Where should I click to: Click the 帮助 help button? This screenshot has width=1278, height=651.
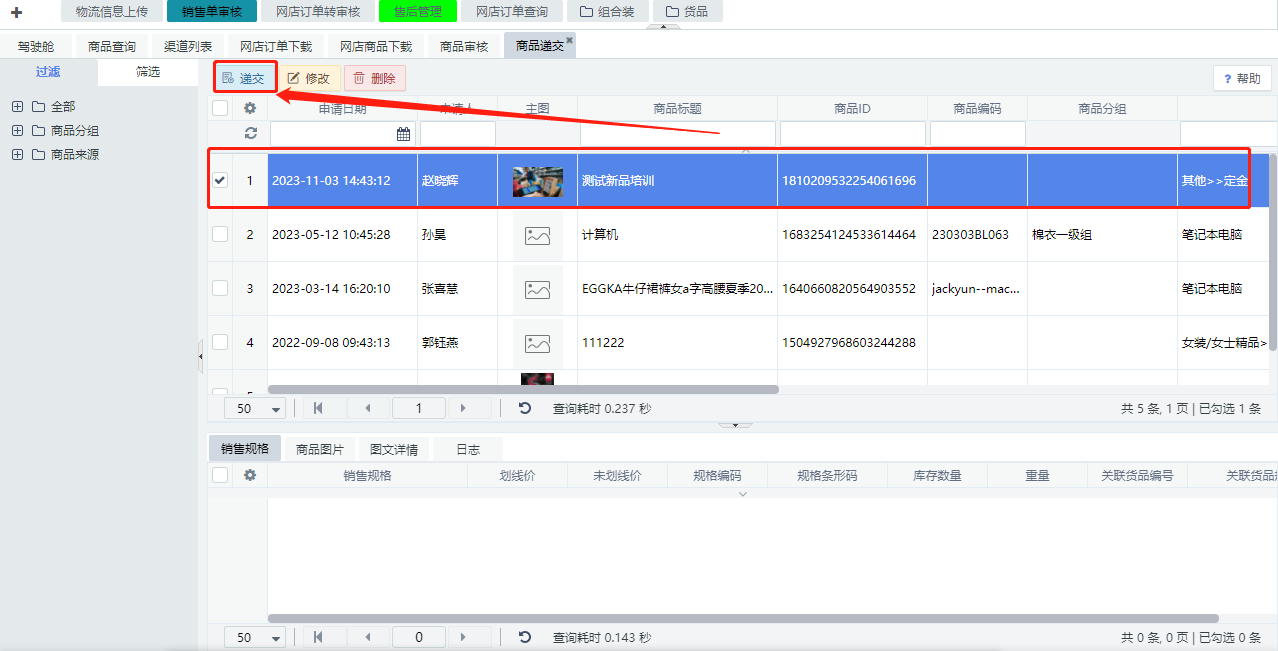click(1242, 79)
